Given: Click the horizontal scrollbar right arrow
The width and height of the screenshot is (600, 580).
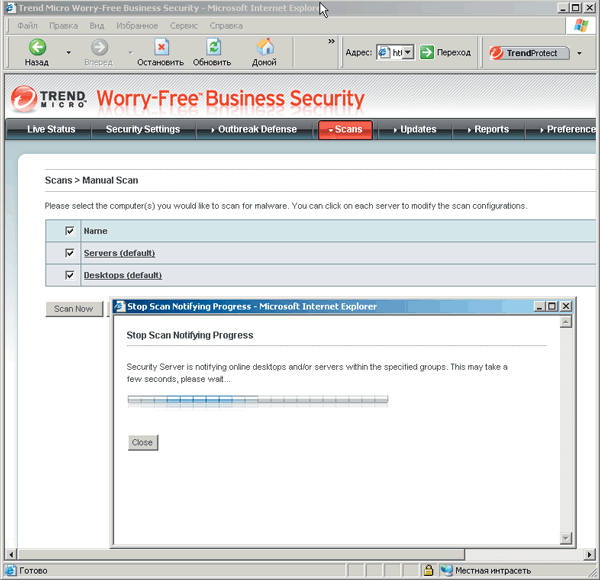Looking at the screenshot, I should point(590,554).
